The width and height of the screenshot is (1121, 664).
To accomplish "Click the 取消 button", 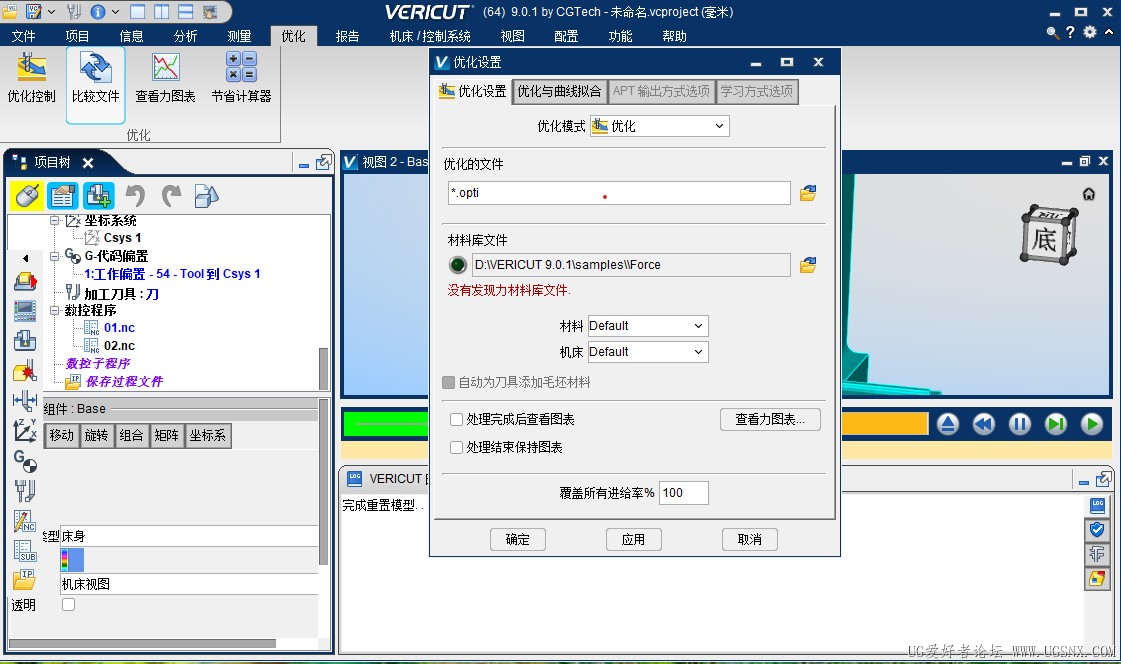I will [x=749, y=540].
